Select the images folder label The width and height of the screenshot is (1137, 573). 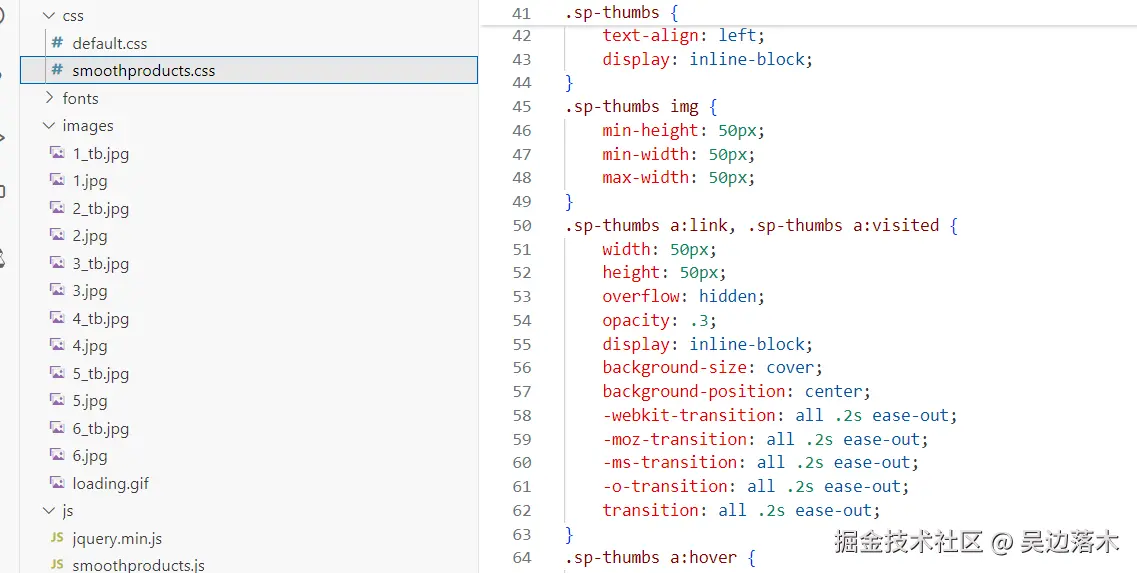[x=88, y=126]
